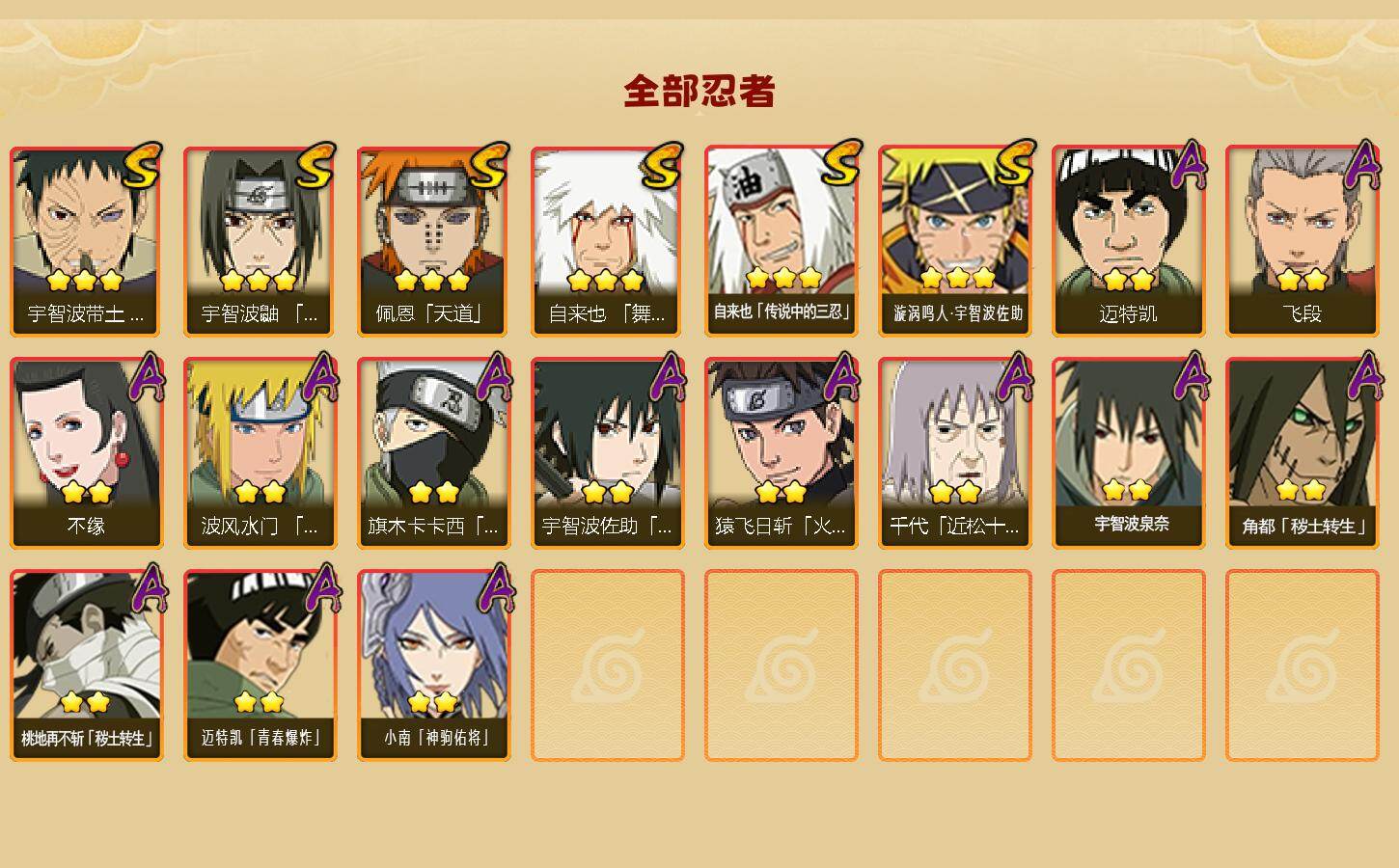
Task: Choose the 桃地再不斩「秽土转生」 card
Action: point(86,665)
